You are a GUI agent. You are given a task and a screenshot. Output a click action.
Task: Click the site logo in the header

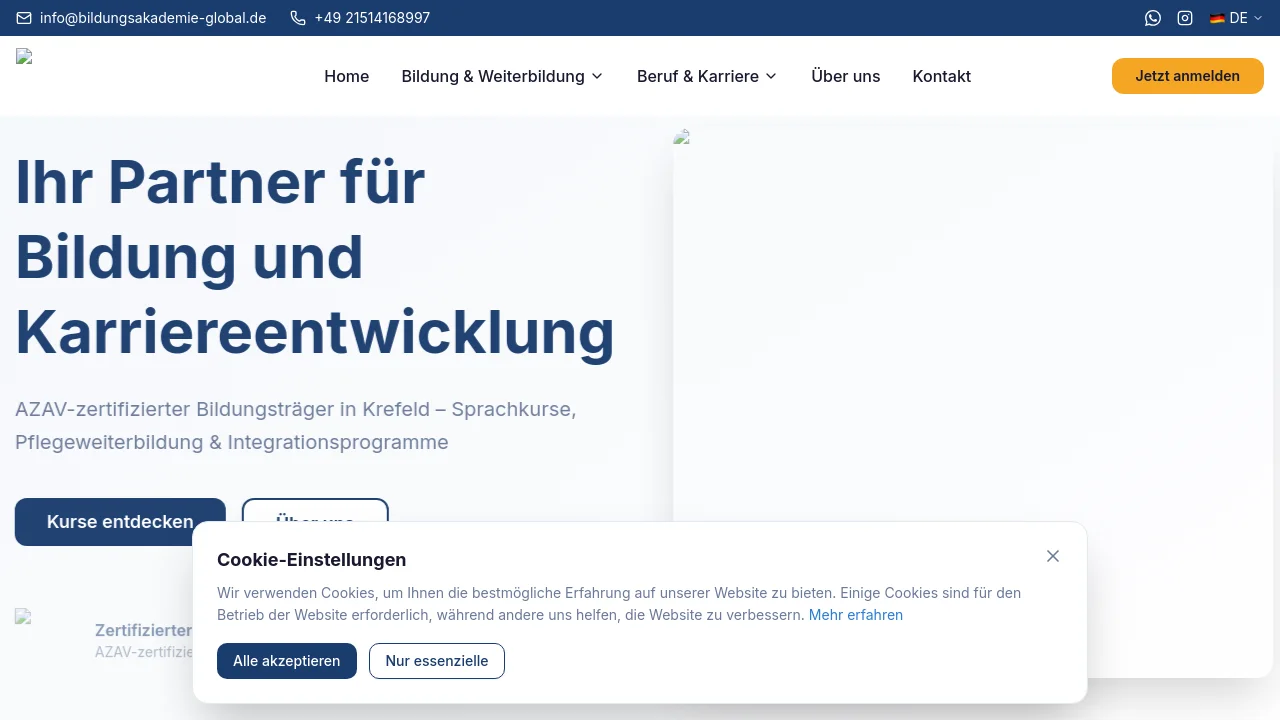25,57
